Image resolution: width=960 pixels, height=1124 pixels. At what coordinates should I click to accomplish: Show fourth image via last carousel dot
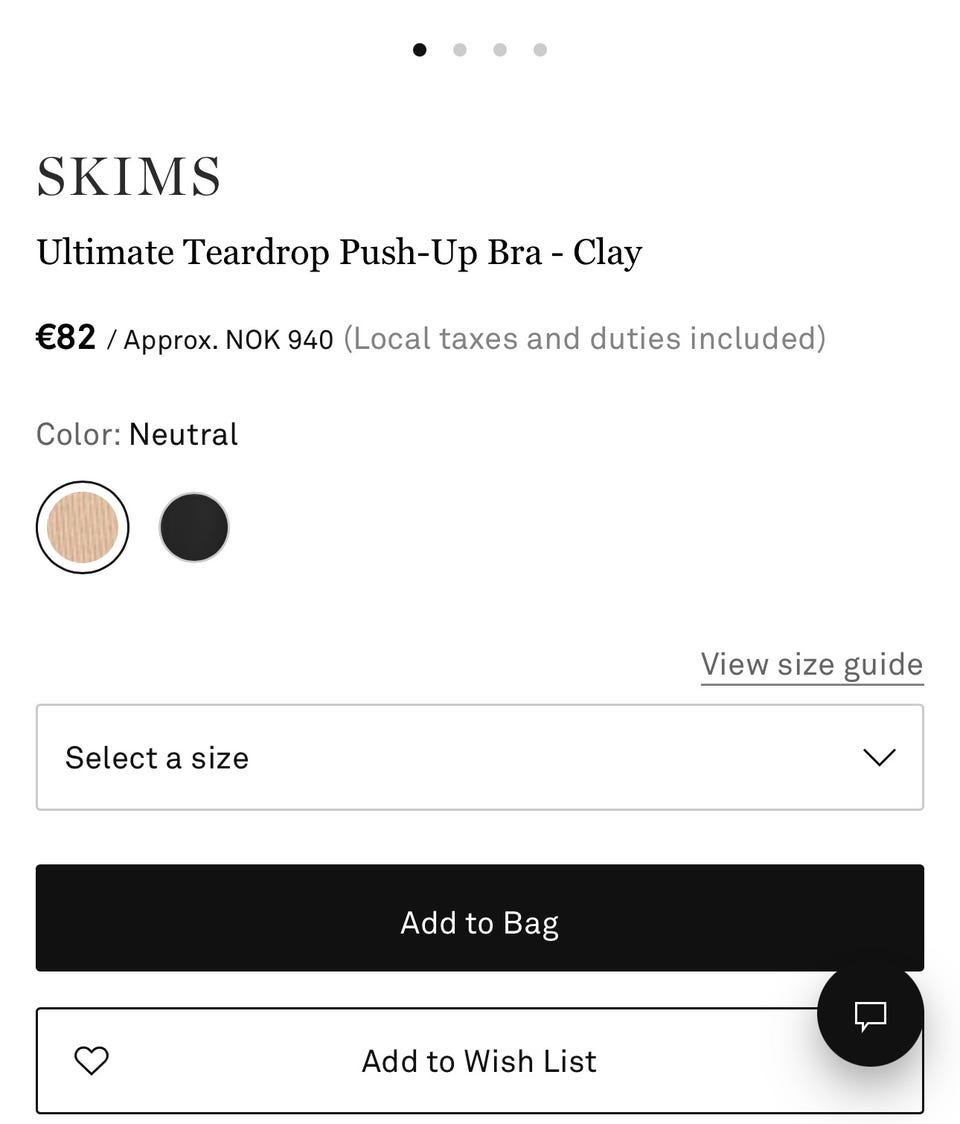coord(540,50)
